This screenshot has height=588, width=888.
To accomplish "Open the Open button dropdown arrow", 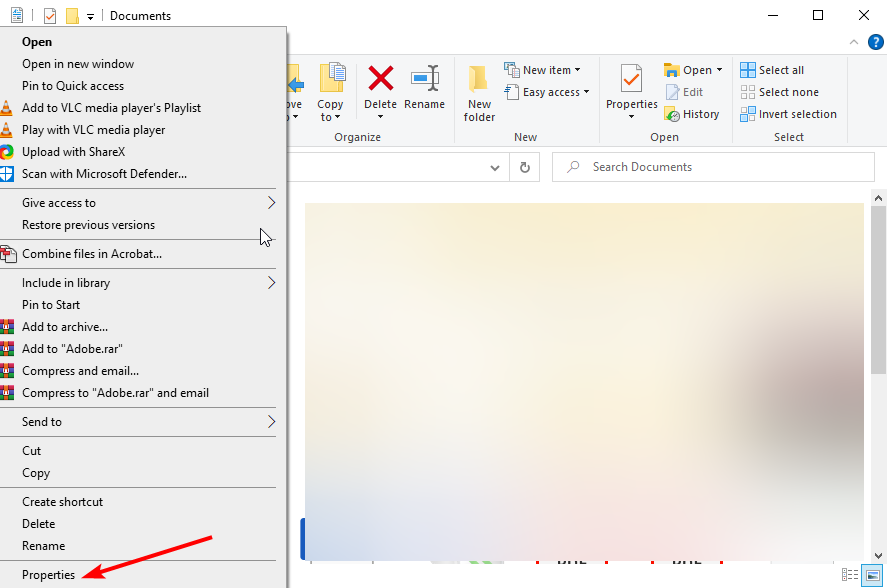I will coord(719,70).
